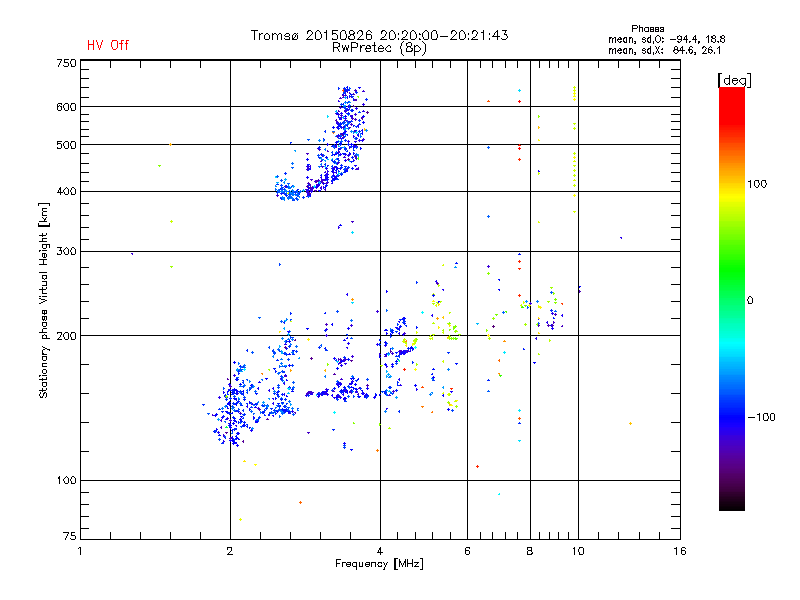
Task: Click x-axis tick label '4'
Action: click(x=380, y=551)
